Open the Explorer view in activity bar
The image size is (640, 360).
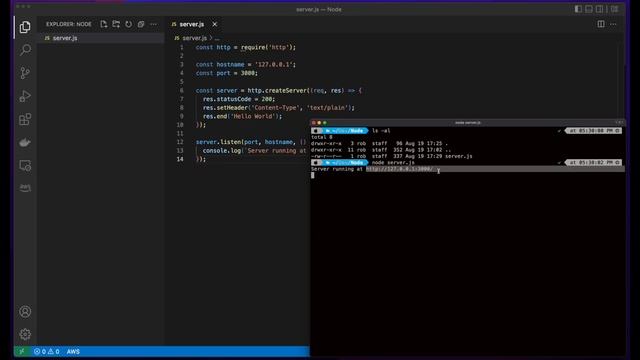(25, 27)
